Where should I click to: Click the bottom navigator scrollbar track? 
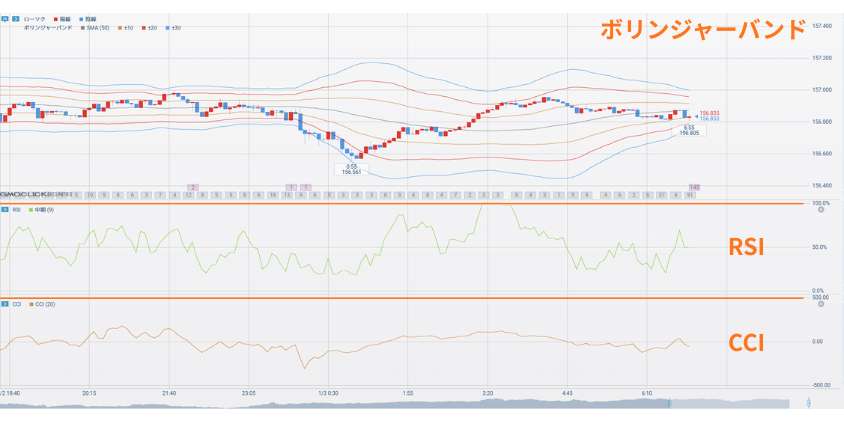(400, 404)
